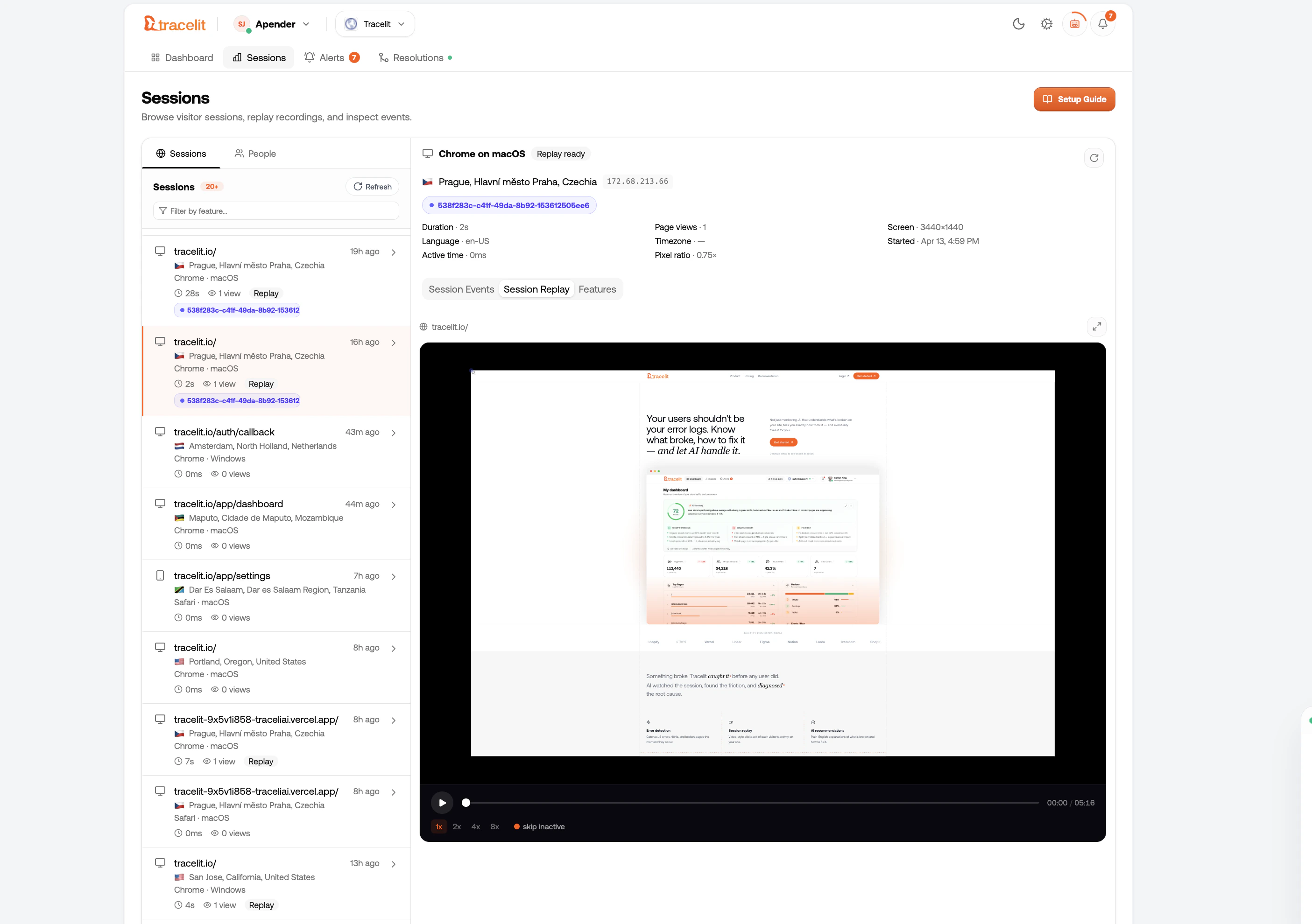Click Replay badge on the 7s session
Image resolution: width=1312 pixels, height=924 pixels.
[261, 761]
